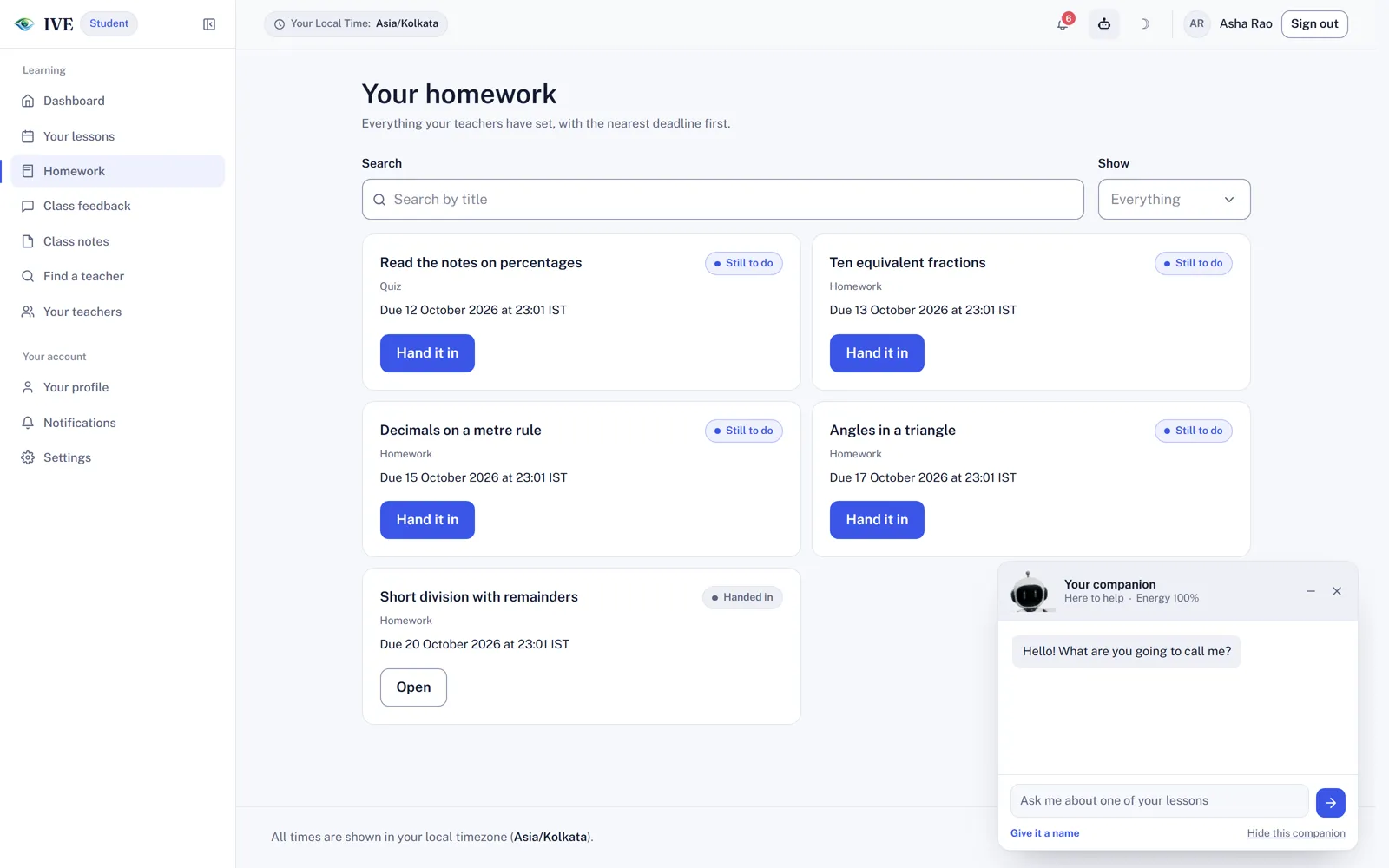Open Dashboard from the sidebar
The height and width of the screenshot is (868, 1389).
117,101
